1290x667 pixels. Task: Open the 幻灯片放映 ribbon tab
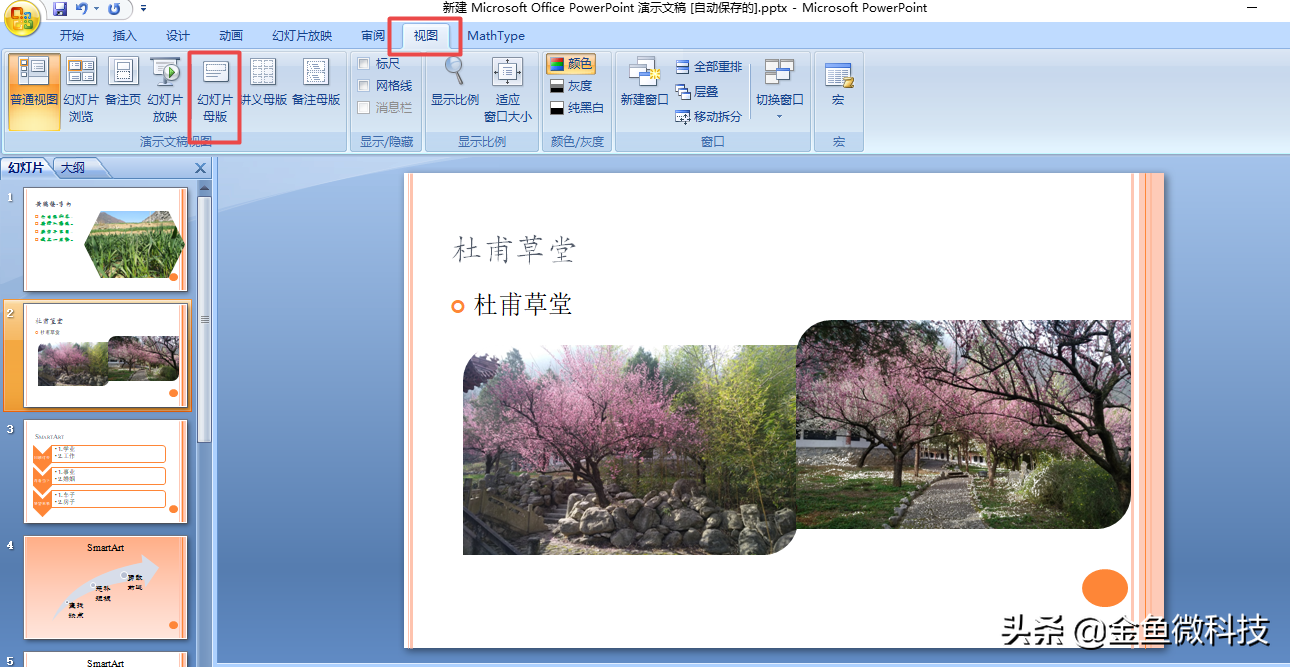(302, 36)
